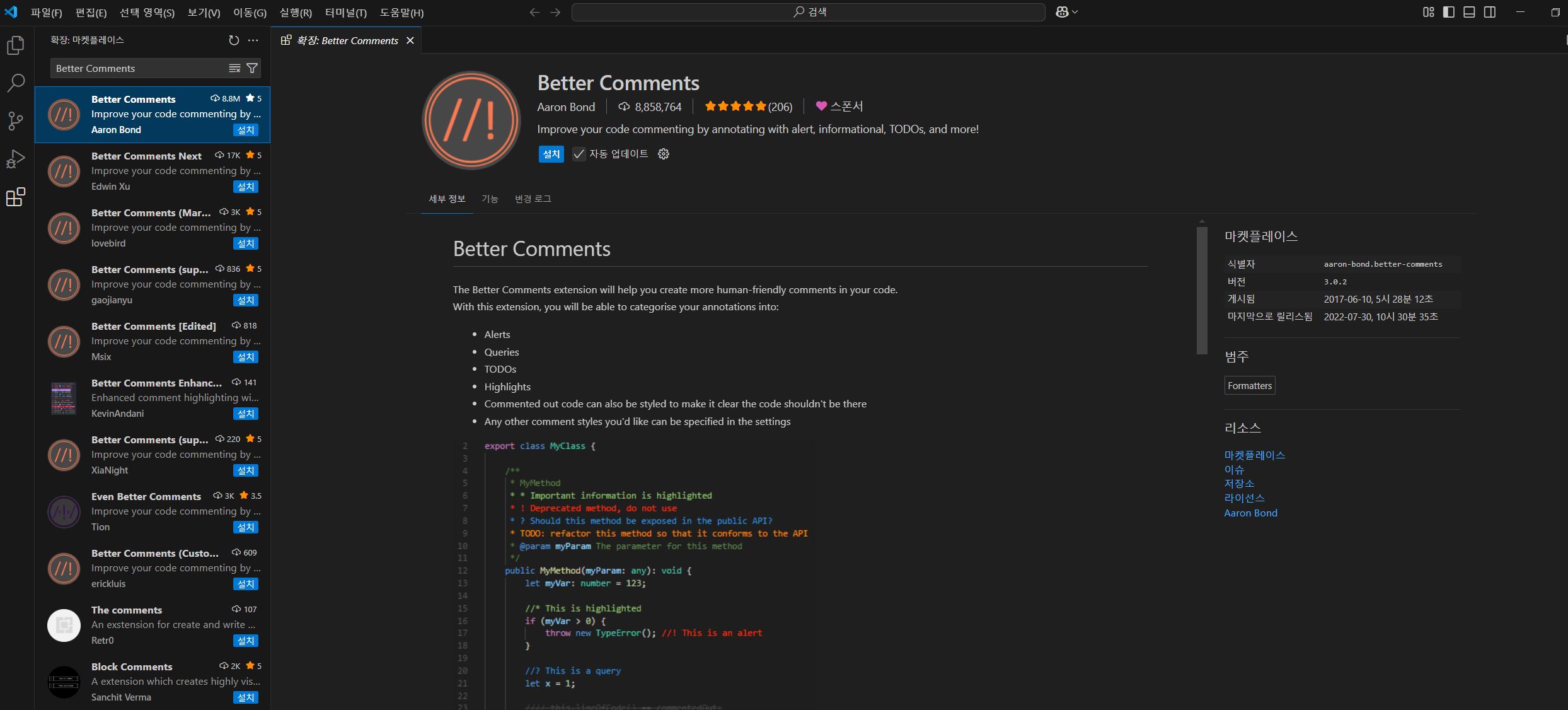Click the Formatters category tag
The height and width of the screenshot is (710, 1568).
pyautogui.click(x=1250, y=385)
